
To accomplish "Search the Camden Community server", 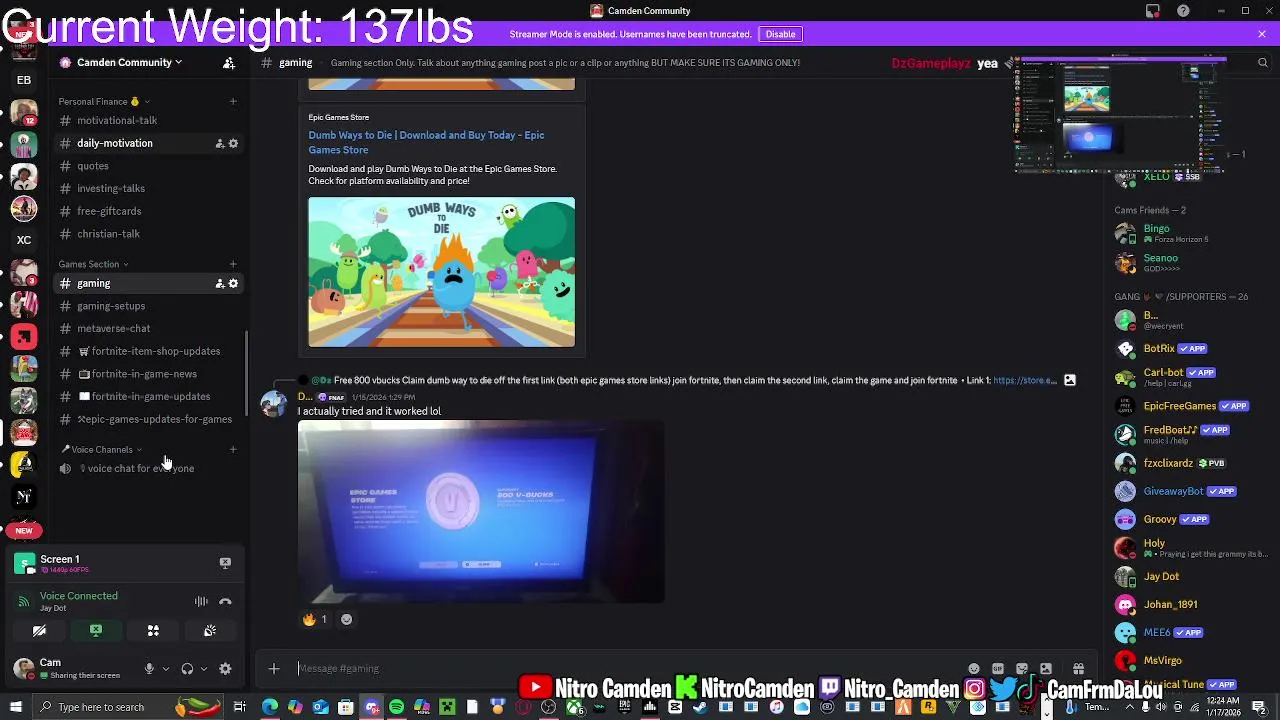I will point(1262,62).
